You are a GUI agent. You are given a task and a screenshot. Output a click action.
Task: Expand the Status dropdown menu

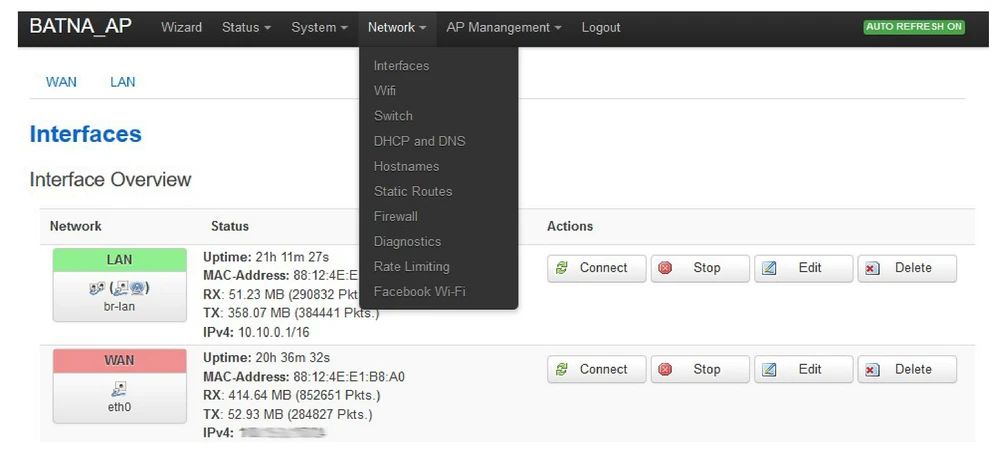[246, 27]
